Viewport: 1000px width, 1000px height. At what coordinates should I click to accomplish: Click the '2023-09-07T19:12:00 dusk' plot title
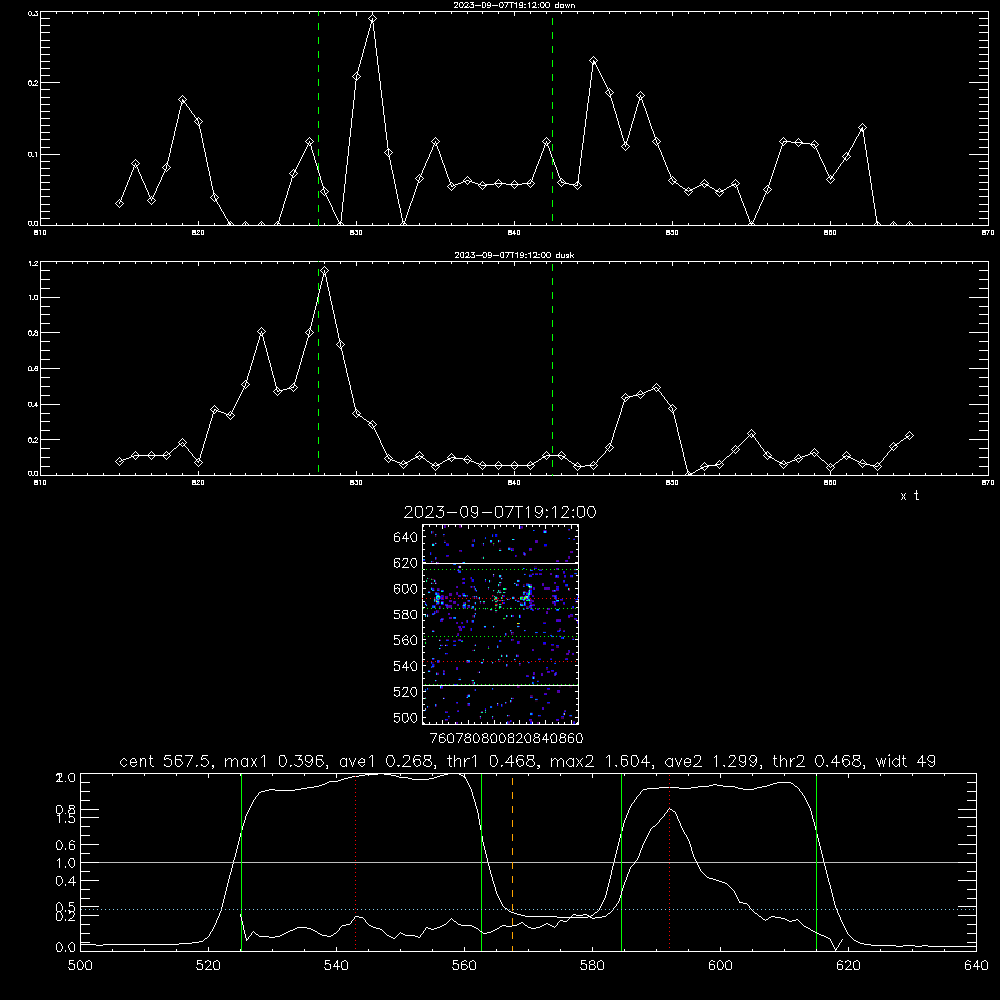pos(514,255)
